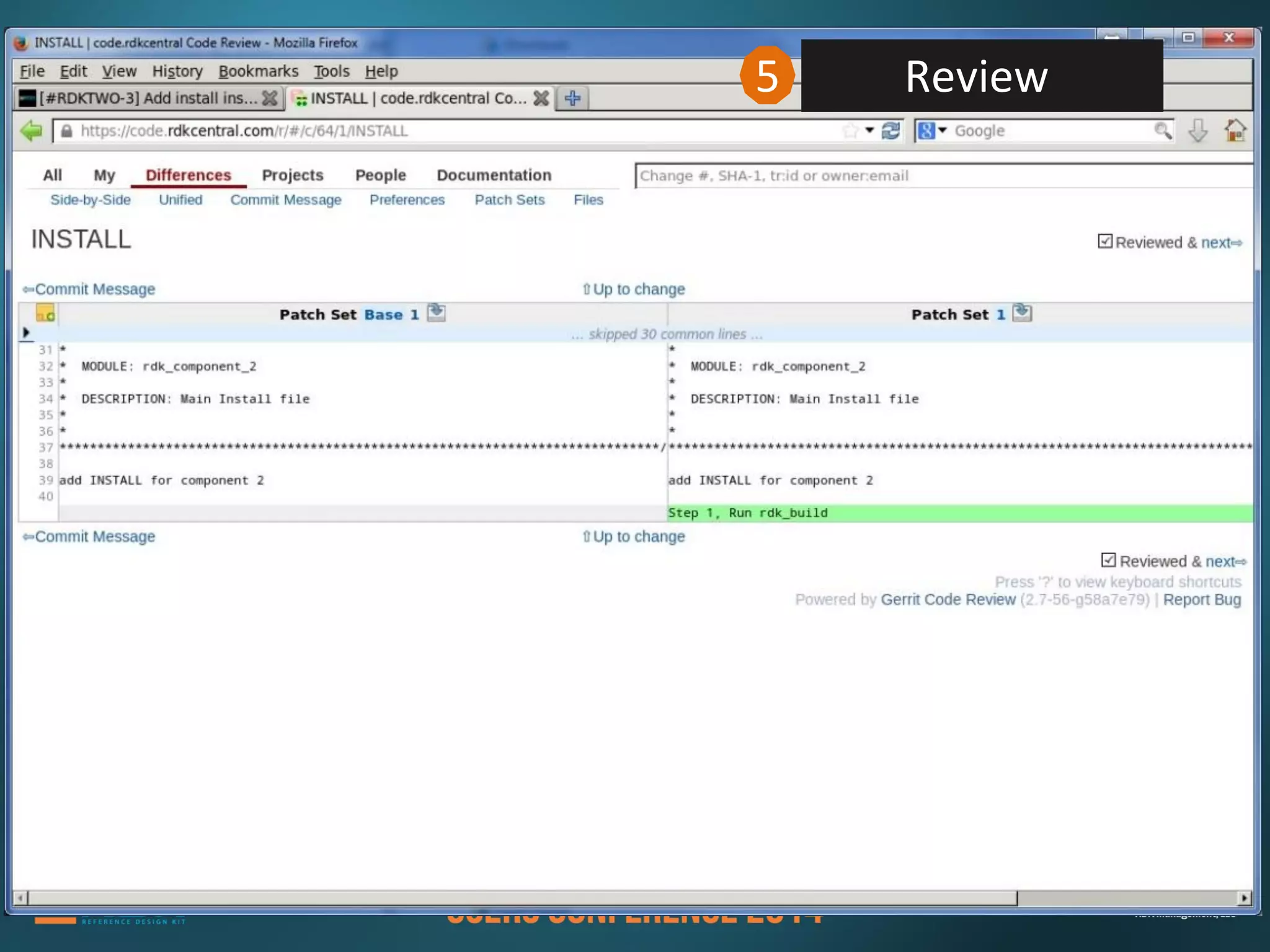This screenshot has width=1270, height=952.
Task: Open the Side-by-Side diff view
Action: 91,200
